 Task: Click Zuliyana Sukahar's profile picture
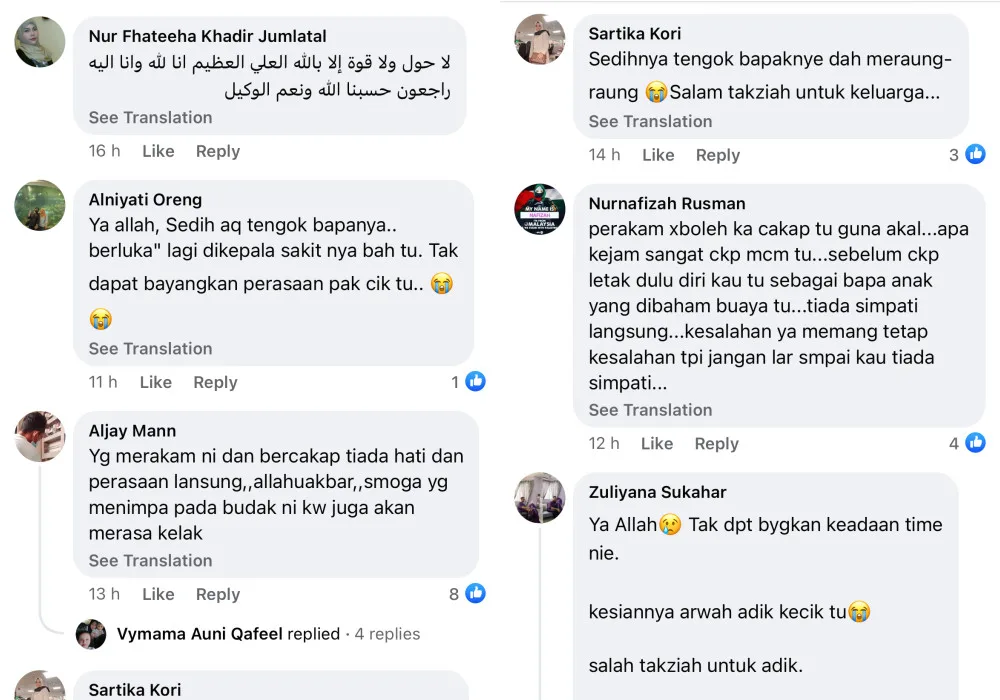coord(540,497)
